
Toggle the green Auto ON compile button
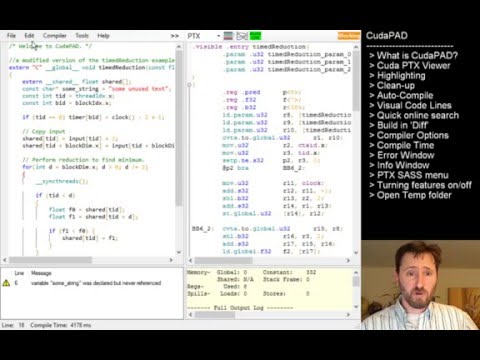256,36
